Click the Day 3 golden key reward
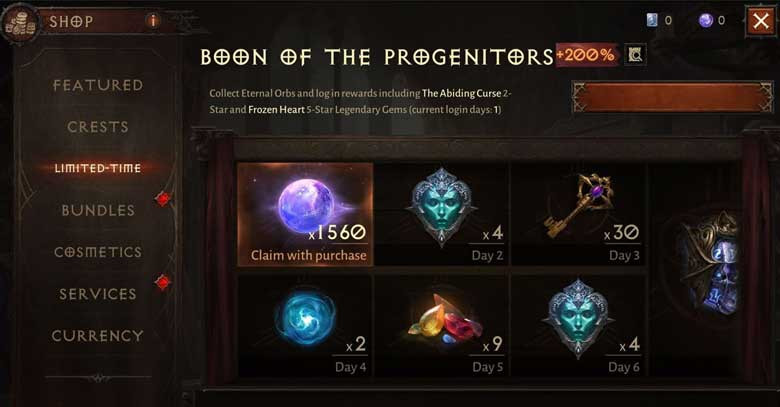The height and width of the screenshot is (407, 780). pyautogui.click(x=579, y=205)
